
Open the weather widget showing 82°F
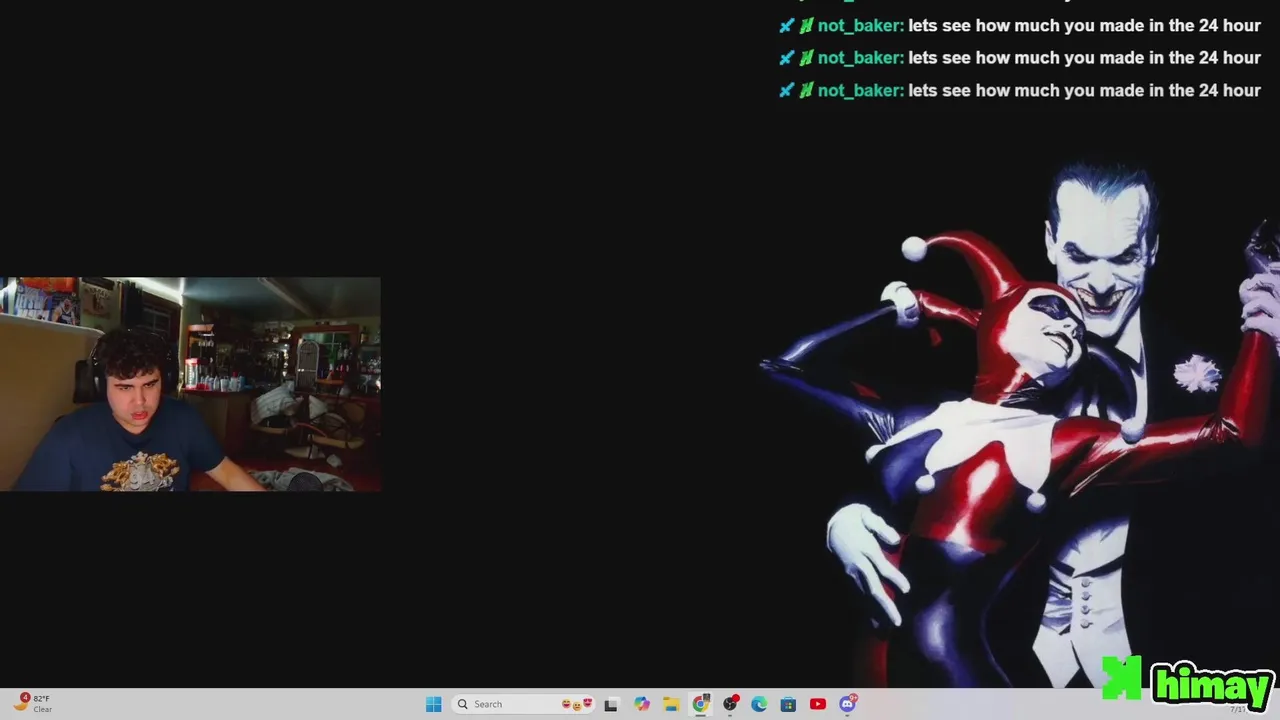click(32, 704)
